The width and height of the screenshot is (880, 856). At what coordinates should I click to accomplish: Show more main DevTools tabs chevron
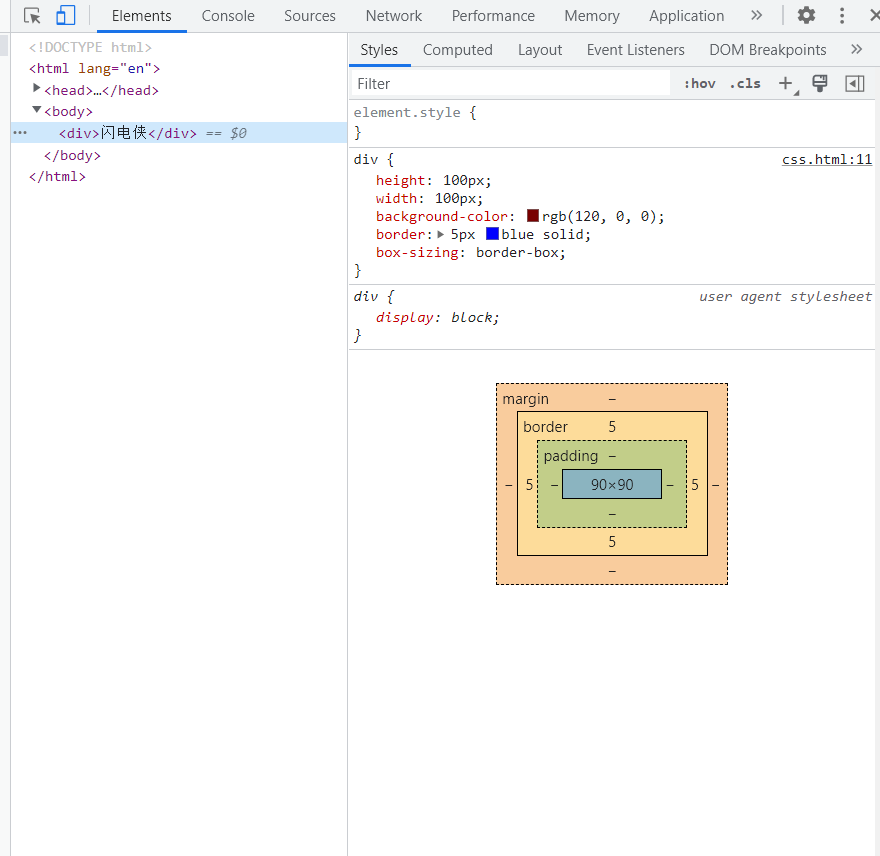tap(757, 15)
